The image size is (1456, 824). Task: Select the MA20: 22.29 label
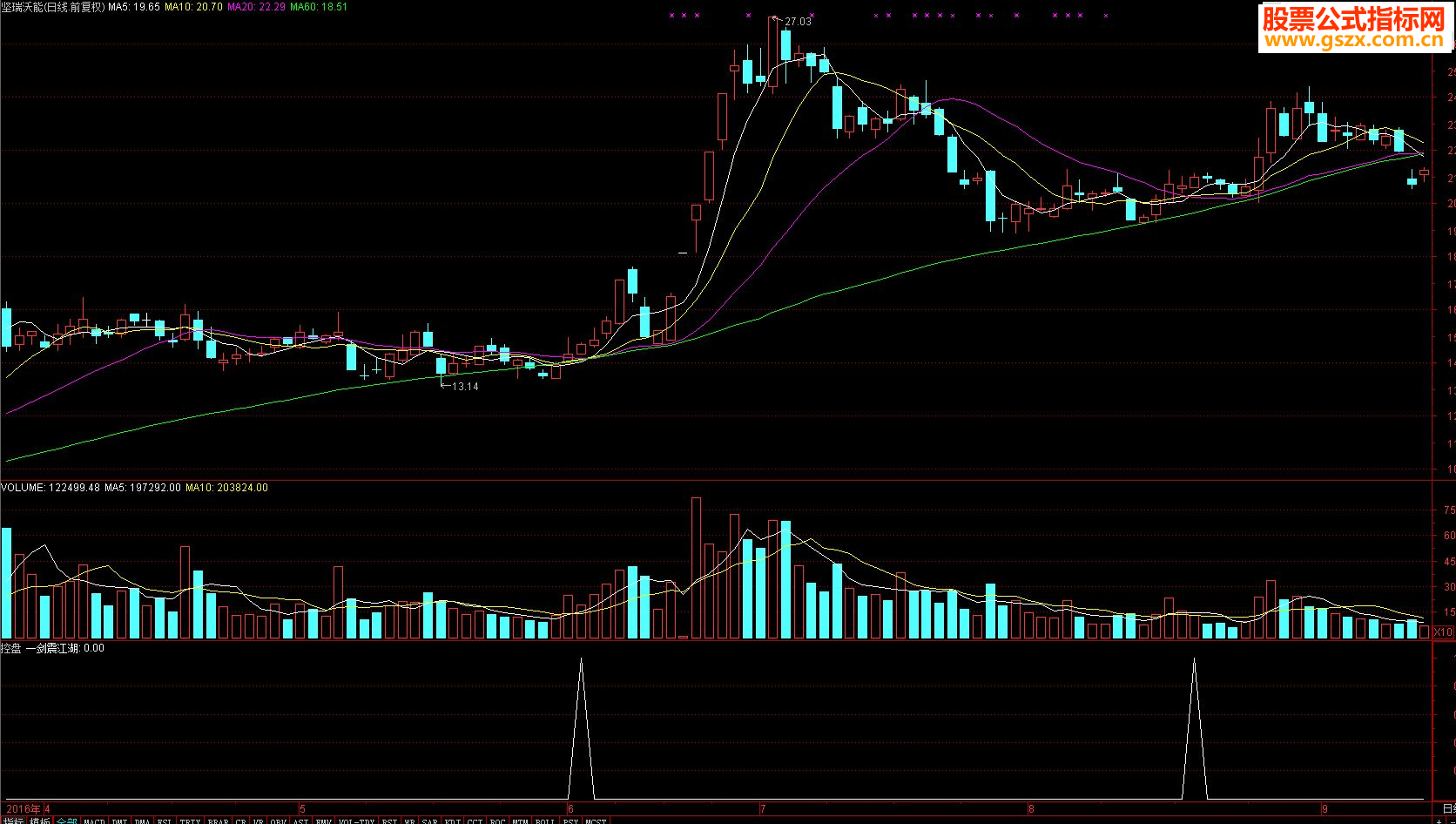[256, 7]
